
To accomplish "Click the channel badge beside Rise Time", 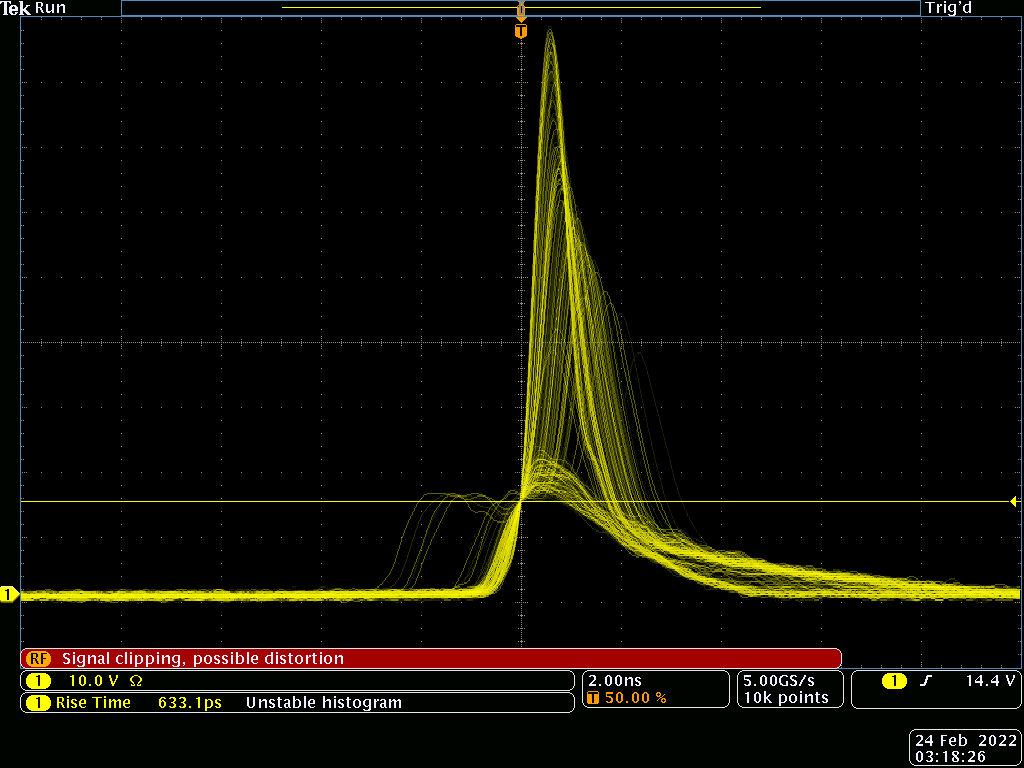I will (x=37, y=703).
